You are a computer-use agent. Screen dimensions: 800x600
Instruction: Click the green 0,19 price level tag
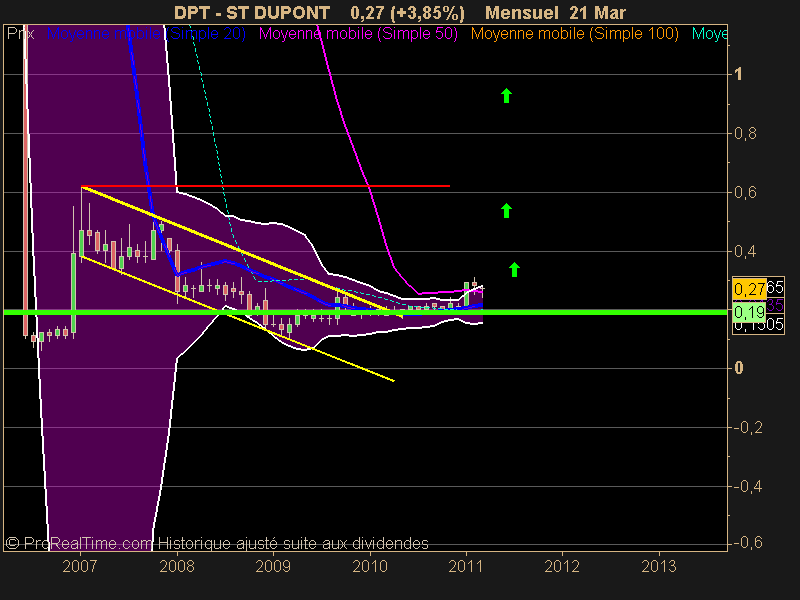749,312
